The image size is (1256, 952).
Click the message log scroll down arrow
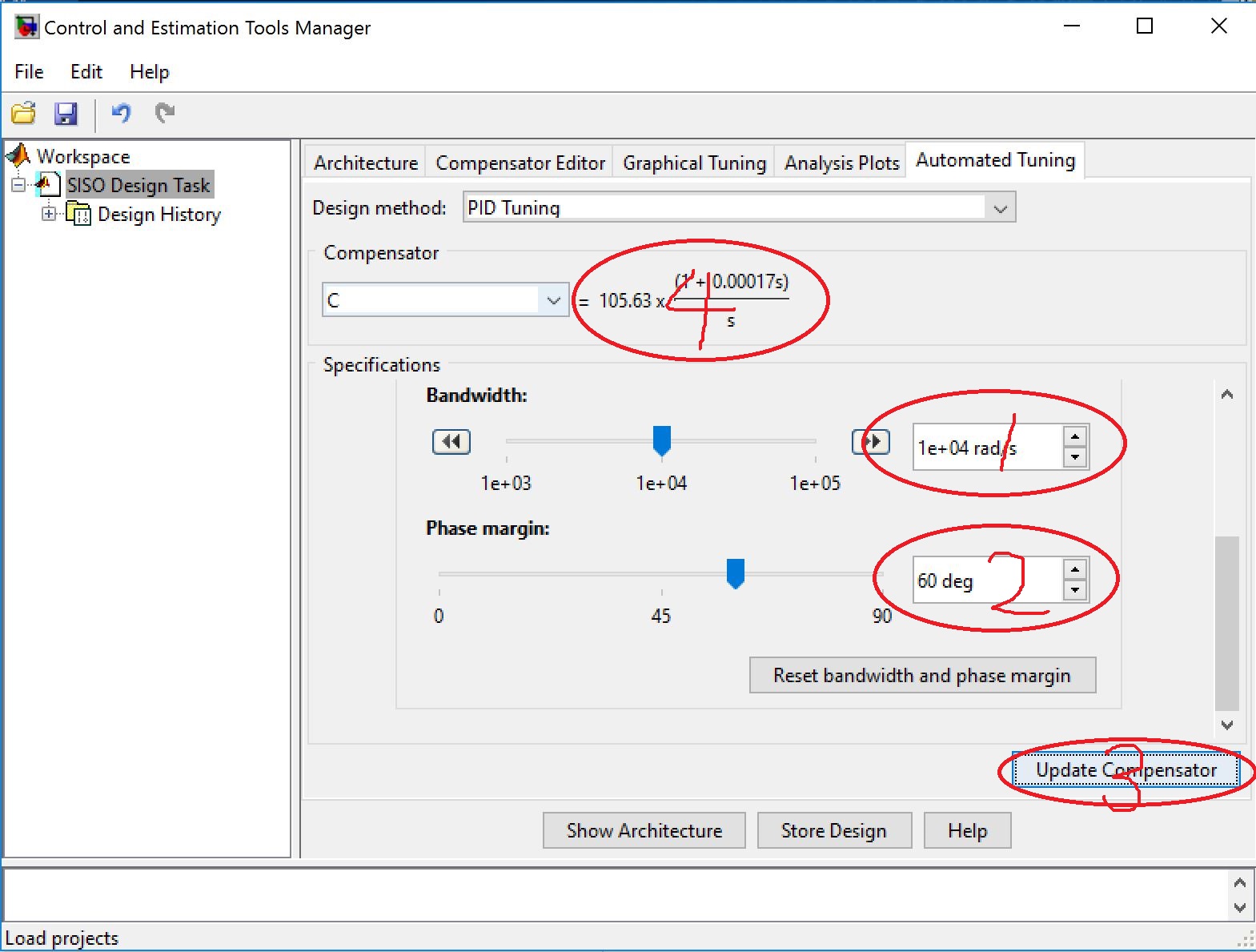click(x=1240, y=908)
